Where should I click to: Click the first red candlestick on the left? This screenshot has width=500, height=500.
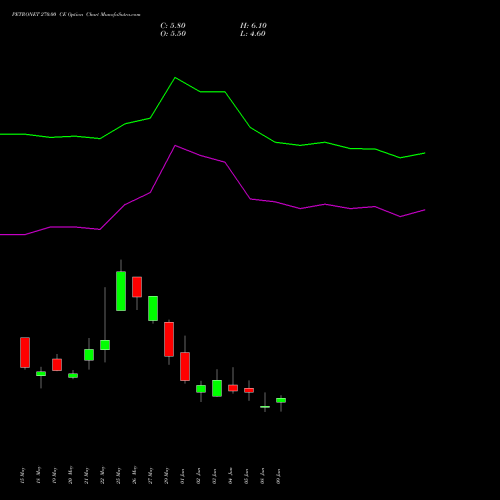[25, 353]
